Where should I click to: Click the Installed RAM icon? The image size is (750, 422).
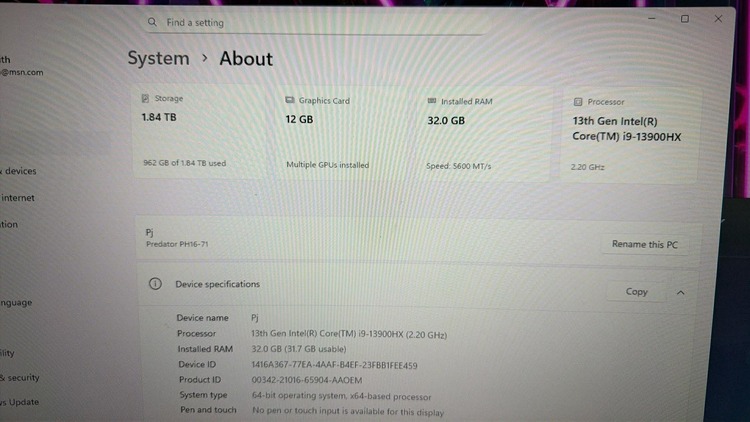tap(432, 102)
